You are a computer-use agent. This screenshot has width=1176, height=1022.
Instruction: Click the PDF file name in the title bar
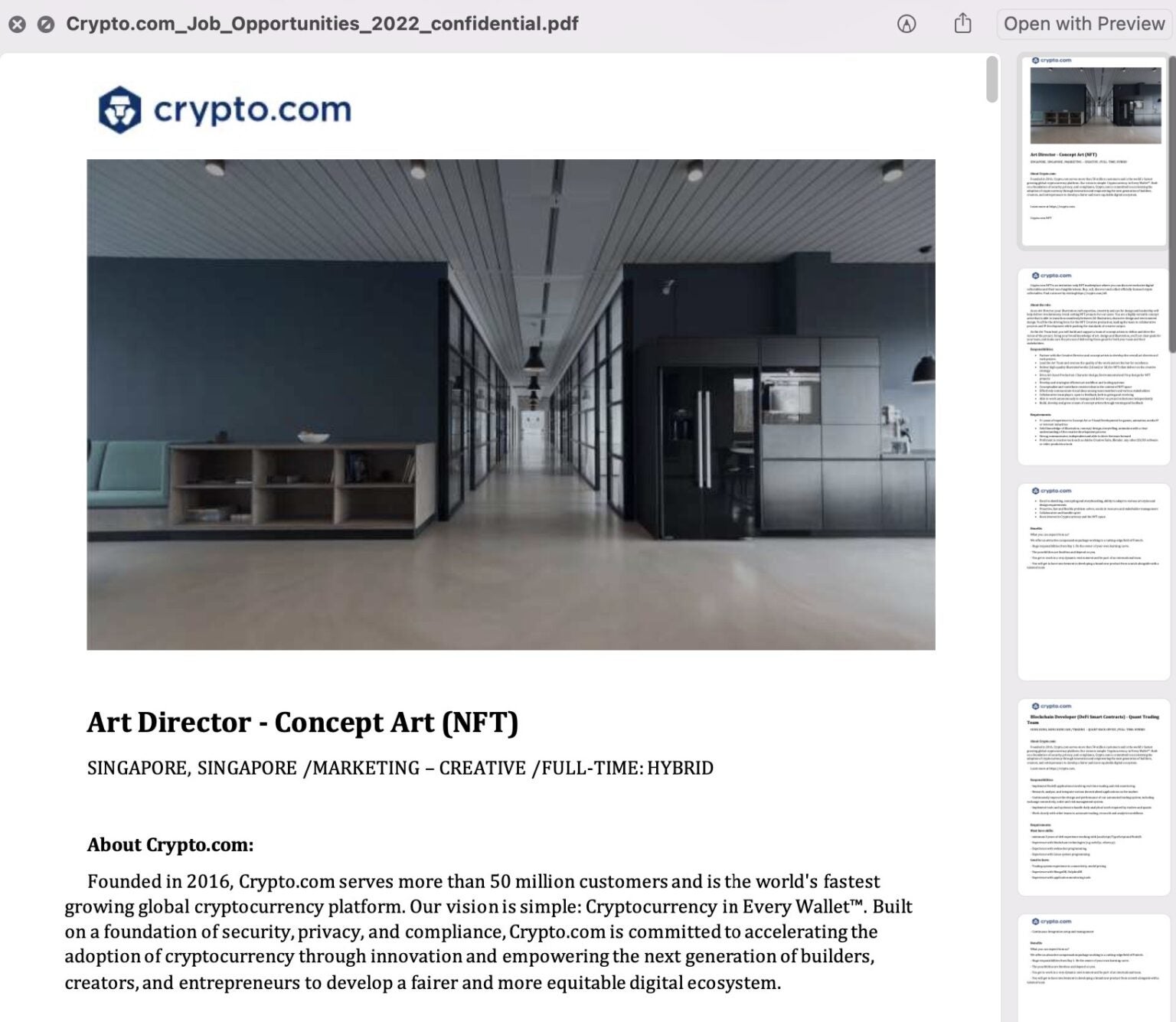[322, 24]
